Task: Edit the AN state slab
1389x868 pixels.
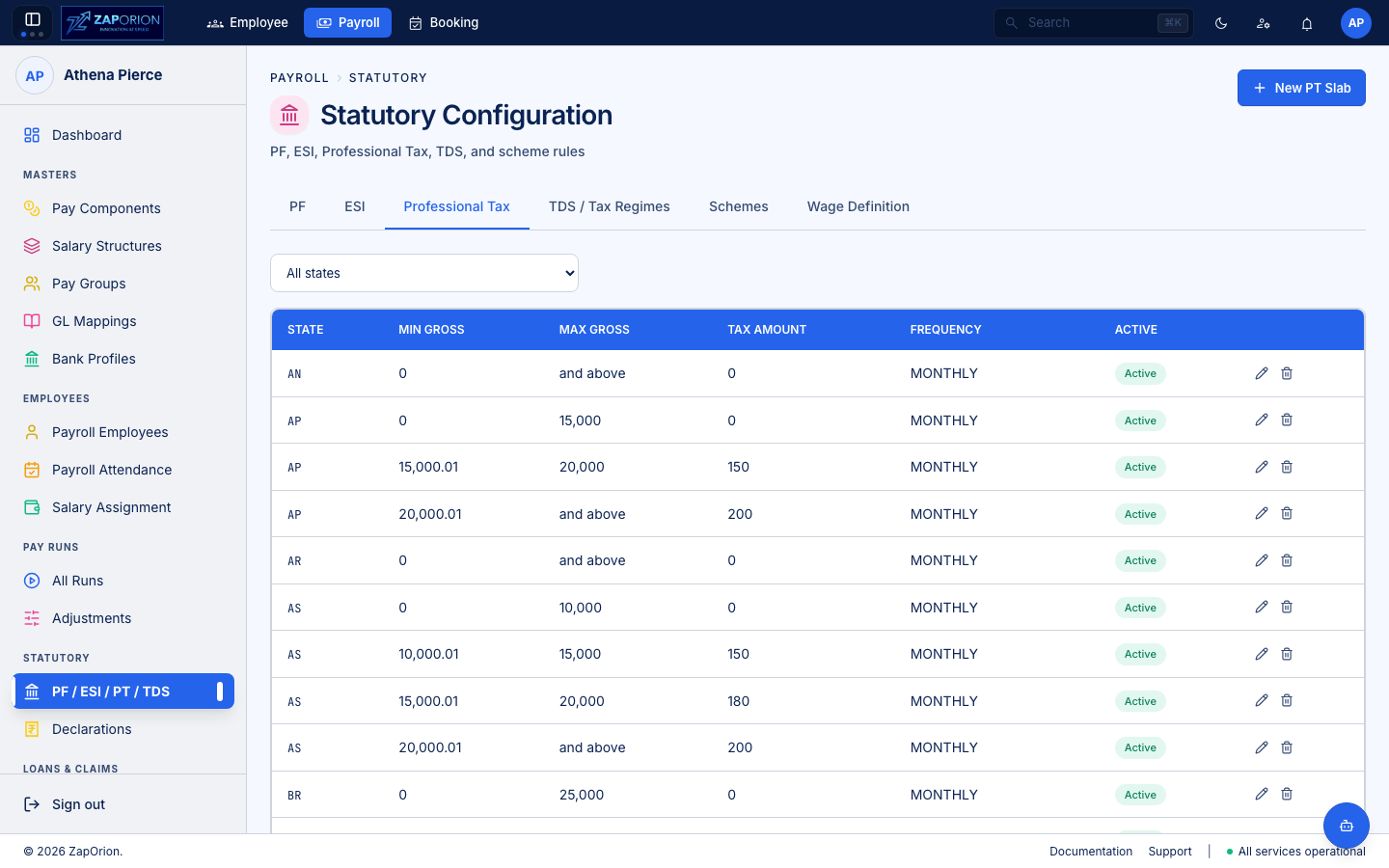Action: click(1262, 373)
